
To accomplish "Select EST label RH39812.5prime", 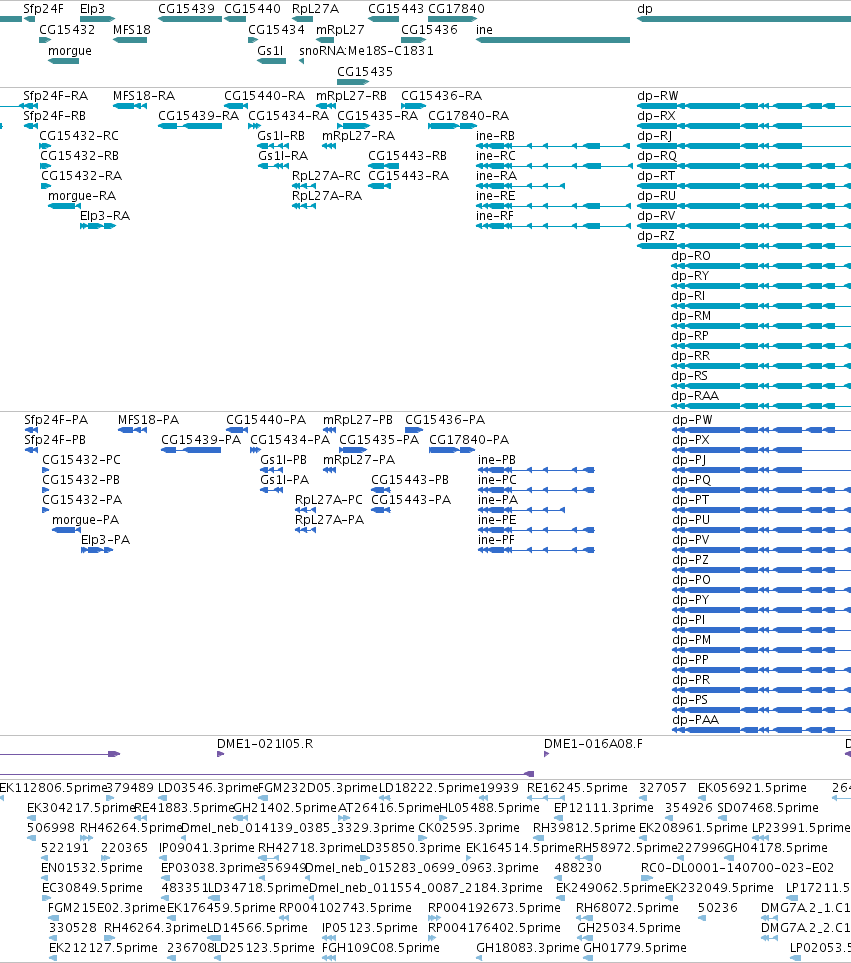I will click(584, 827).
